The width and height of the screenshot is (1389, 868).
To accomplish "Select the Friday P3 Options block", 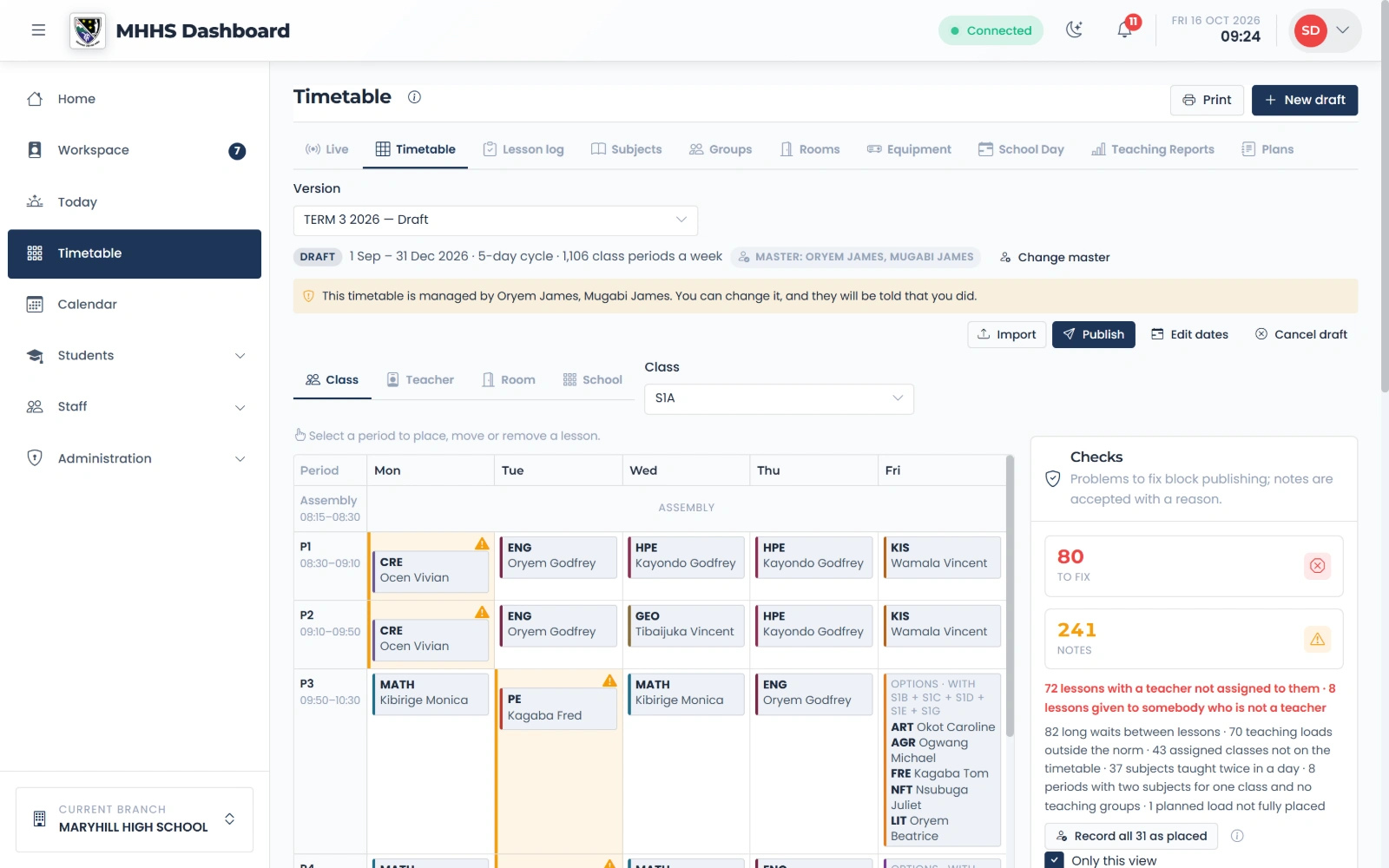I will [942, 759].
